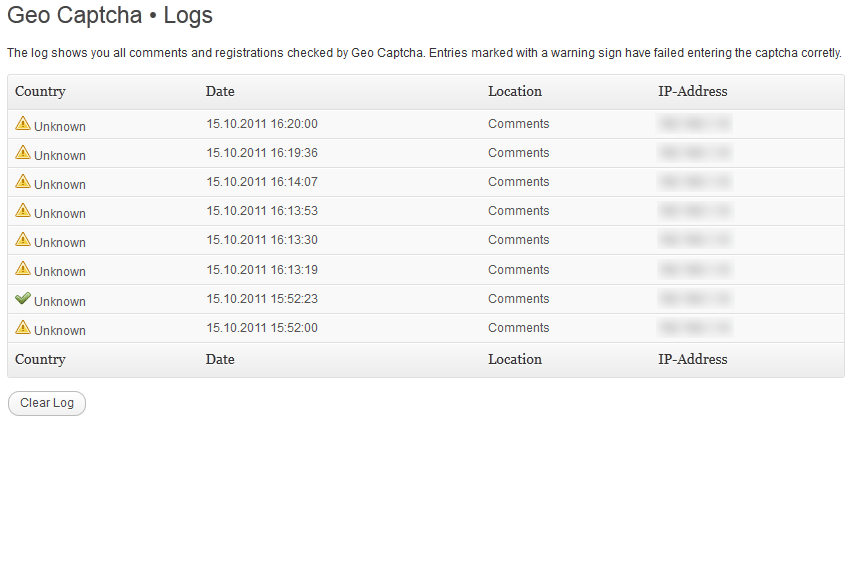Click the bottom IP-Address footer header
The height and width of the screenshot is (583, 854).
click(692, 360)
